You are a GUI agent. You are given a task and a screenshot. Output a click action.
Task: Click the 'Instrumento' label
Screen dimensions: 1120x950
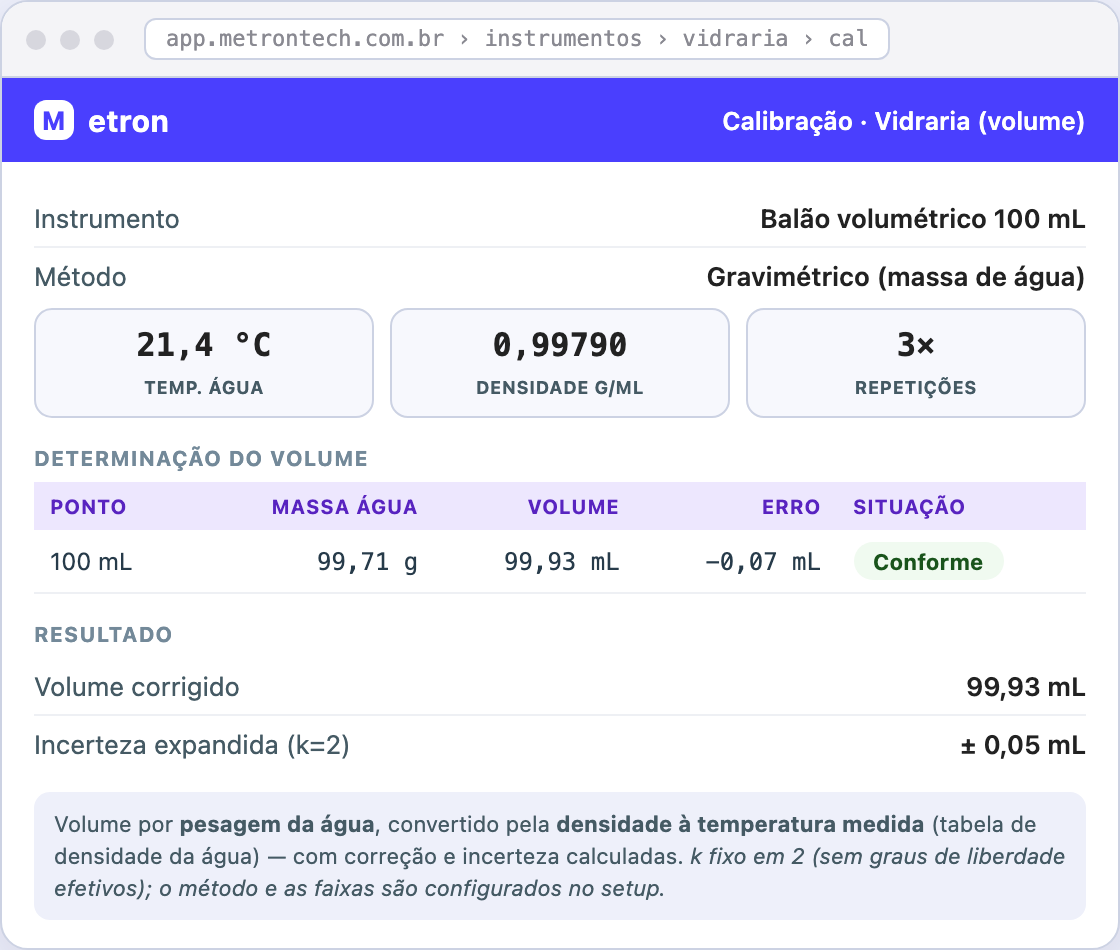107,219
